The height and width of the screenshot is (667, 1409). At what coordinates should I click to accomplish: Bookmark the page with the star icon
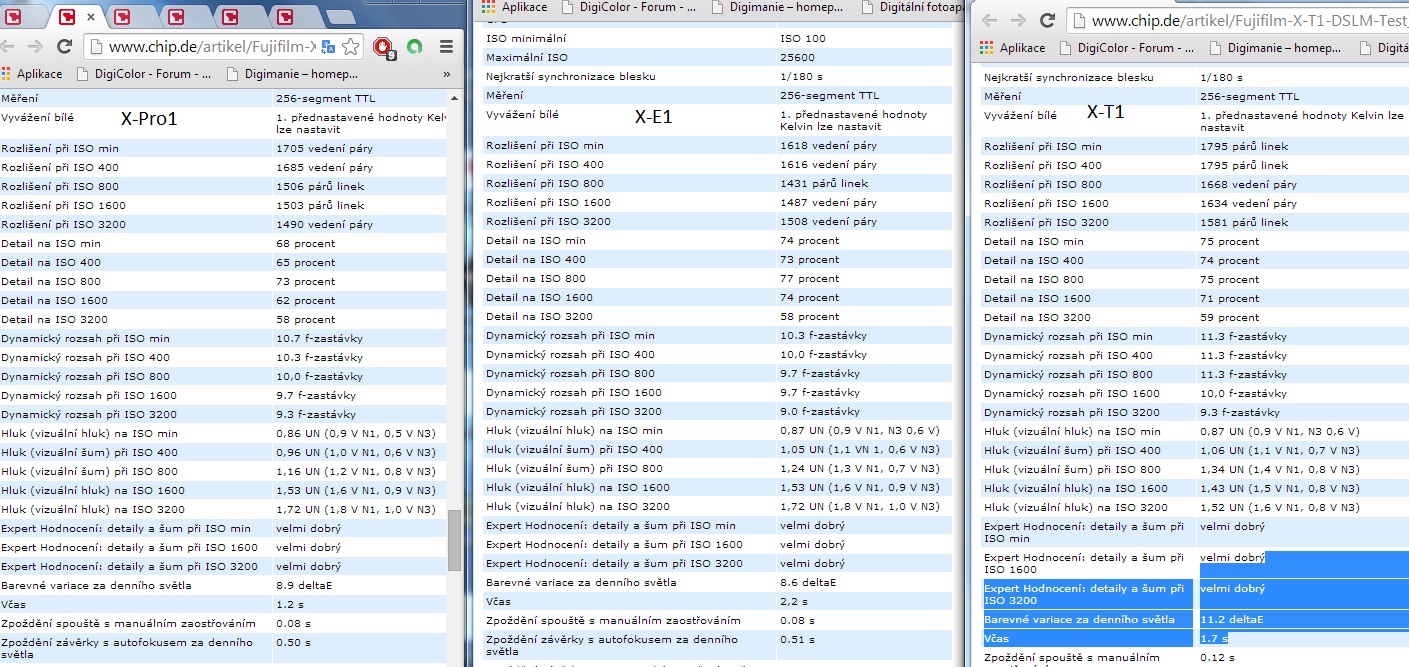point(351,46)
